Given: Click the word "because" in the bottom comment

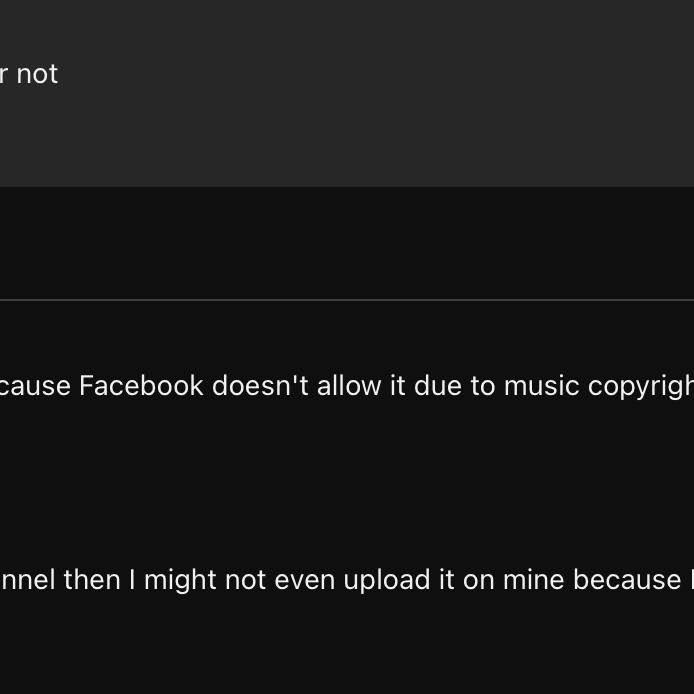Looking at the screenshot, I should pyautogui.click(x=627, y=580).
